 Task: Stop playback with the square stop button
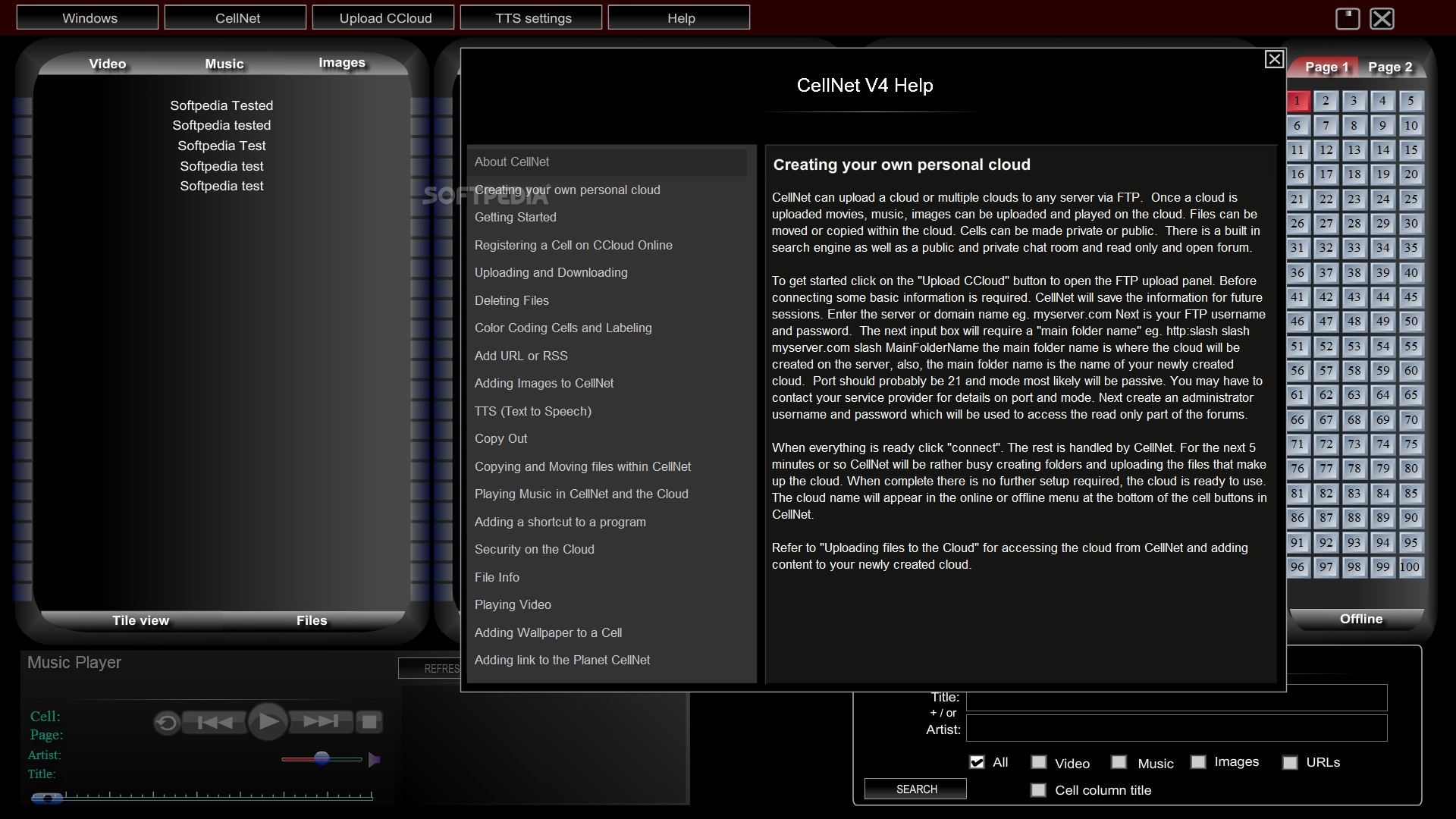[369, 722]
